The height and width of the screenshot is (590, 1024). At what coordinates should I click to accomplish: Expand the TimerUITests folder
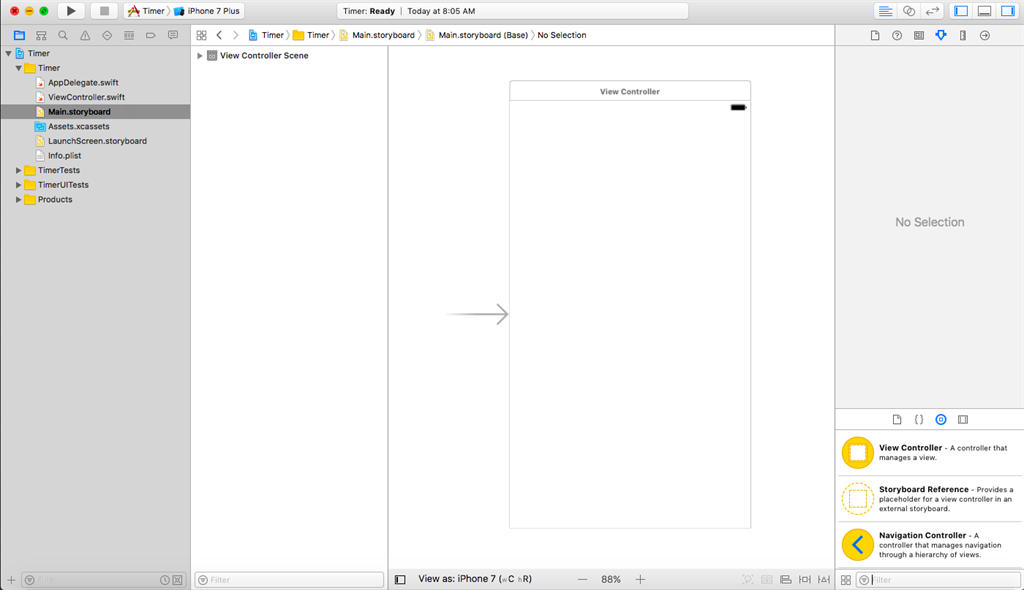click(19, 185)
